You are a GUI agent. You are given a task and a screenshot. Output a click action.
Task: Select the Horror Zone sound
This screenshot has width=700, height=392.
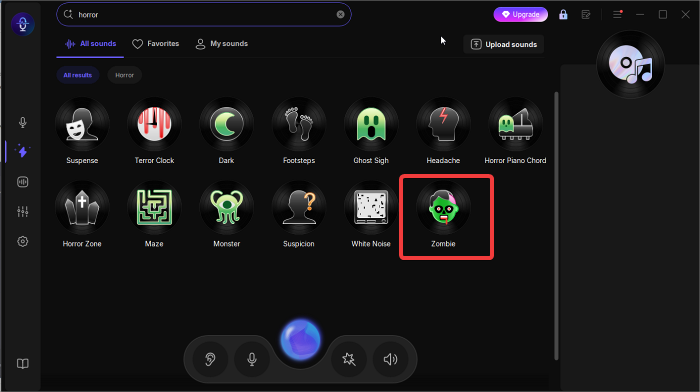(x=82, y=208)
